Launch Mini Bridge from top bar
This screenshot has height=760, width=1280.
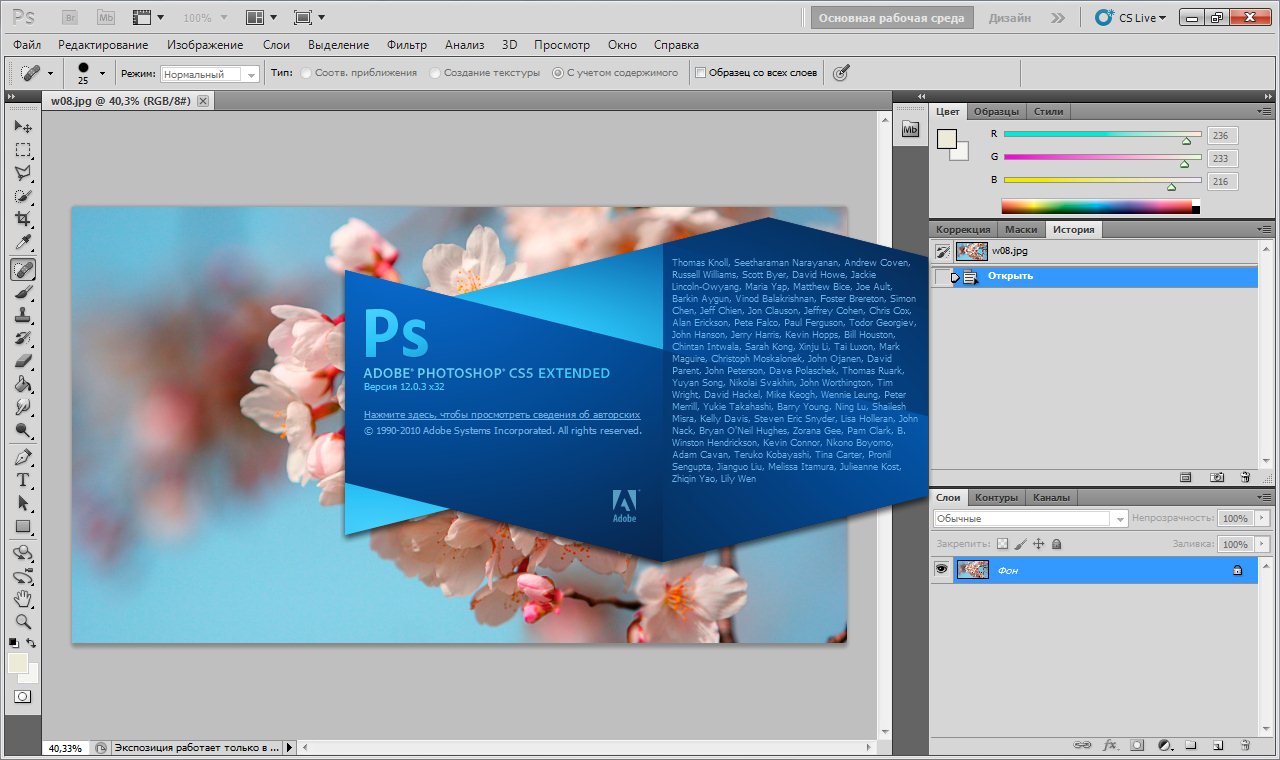click(106, 17)
